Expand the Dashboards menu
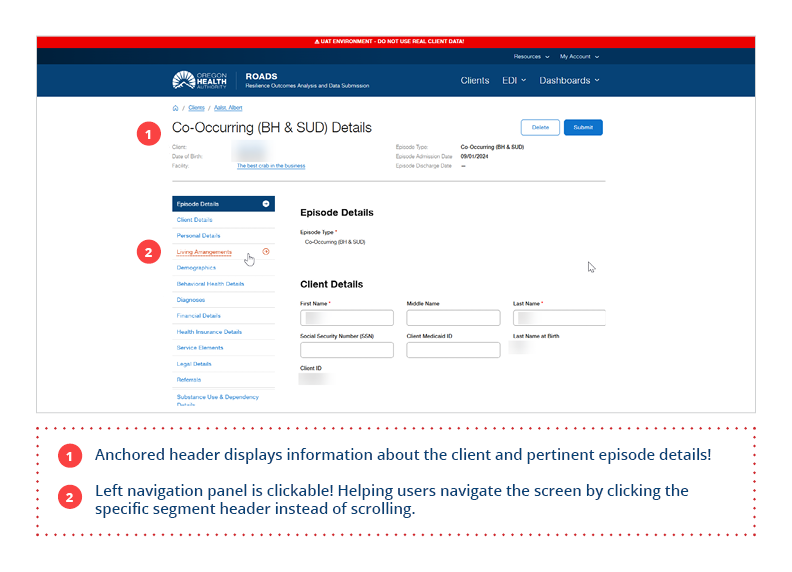The width and height of the screenshot is (792, 572). pyautogui.click(x=569, y=80)
